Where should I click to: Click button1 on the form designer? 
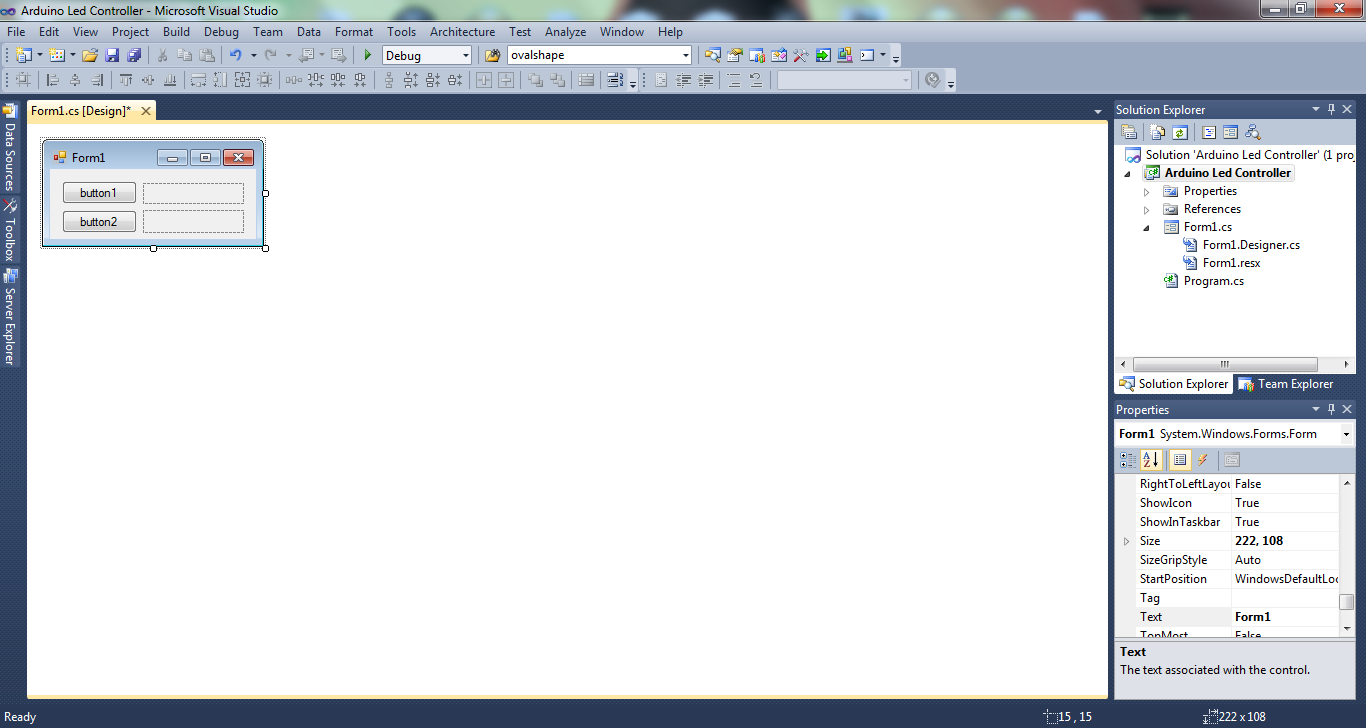(99, 193)
